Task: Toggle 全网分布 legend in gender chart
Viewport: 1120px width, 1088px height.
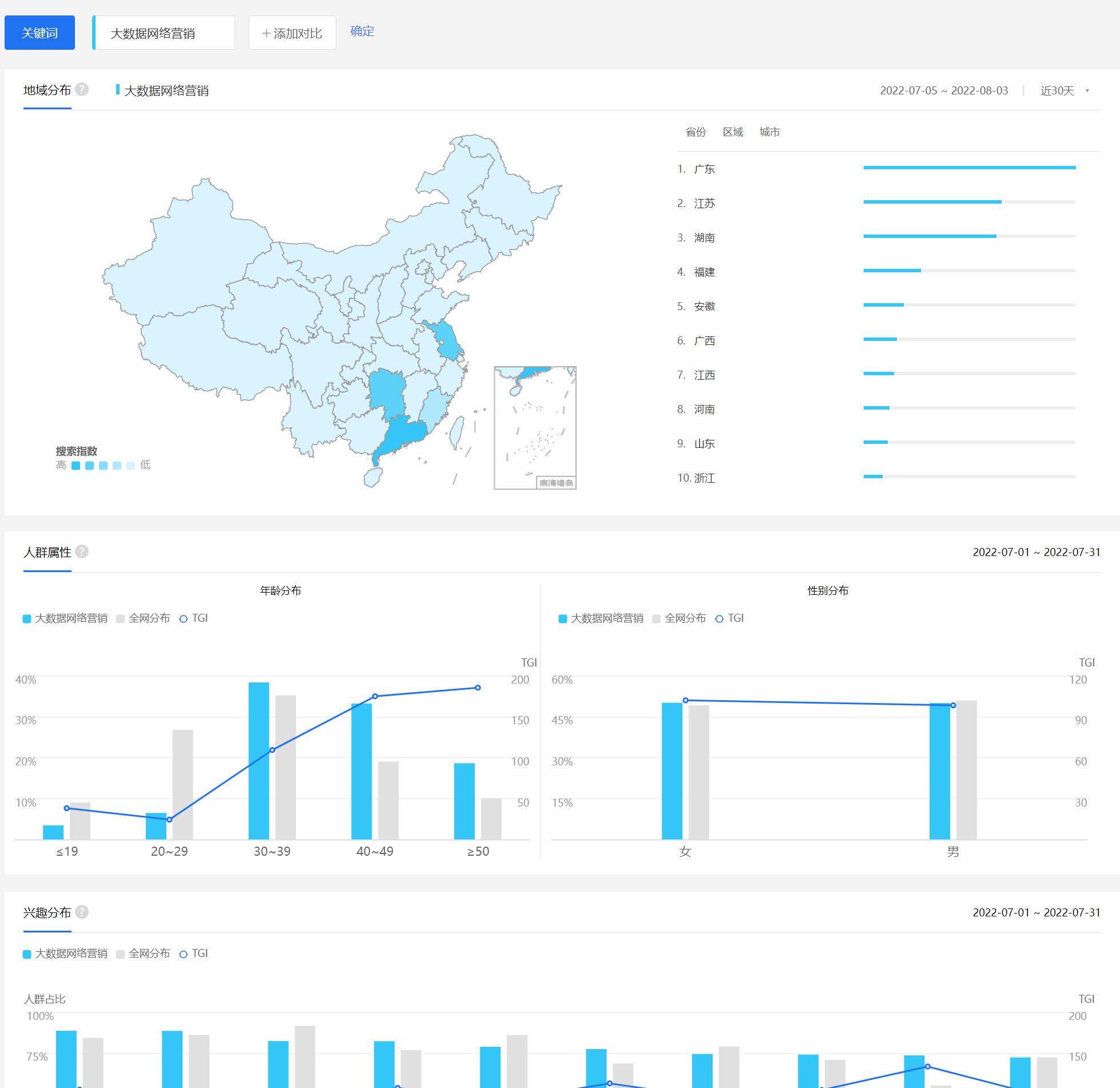Action: point(679,618)
